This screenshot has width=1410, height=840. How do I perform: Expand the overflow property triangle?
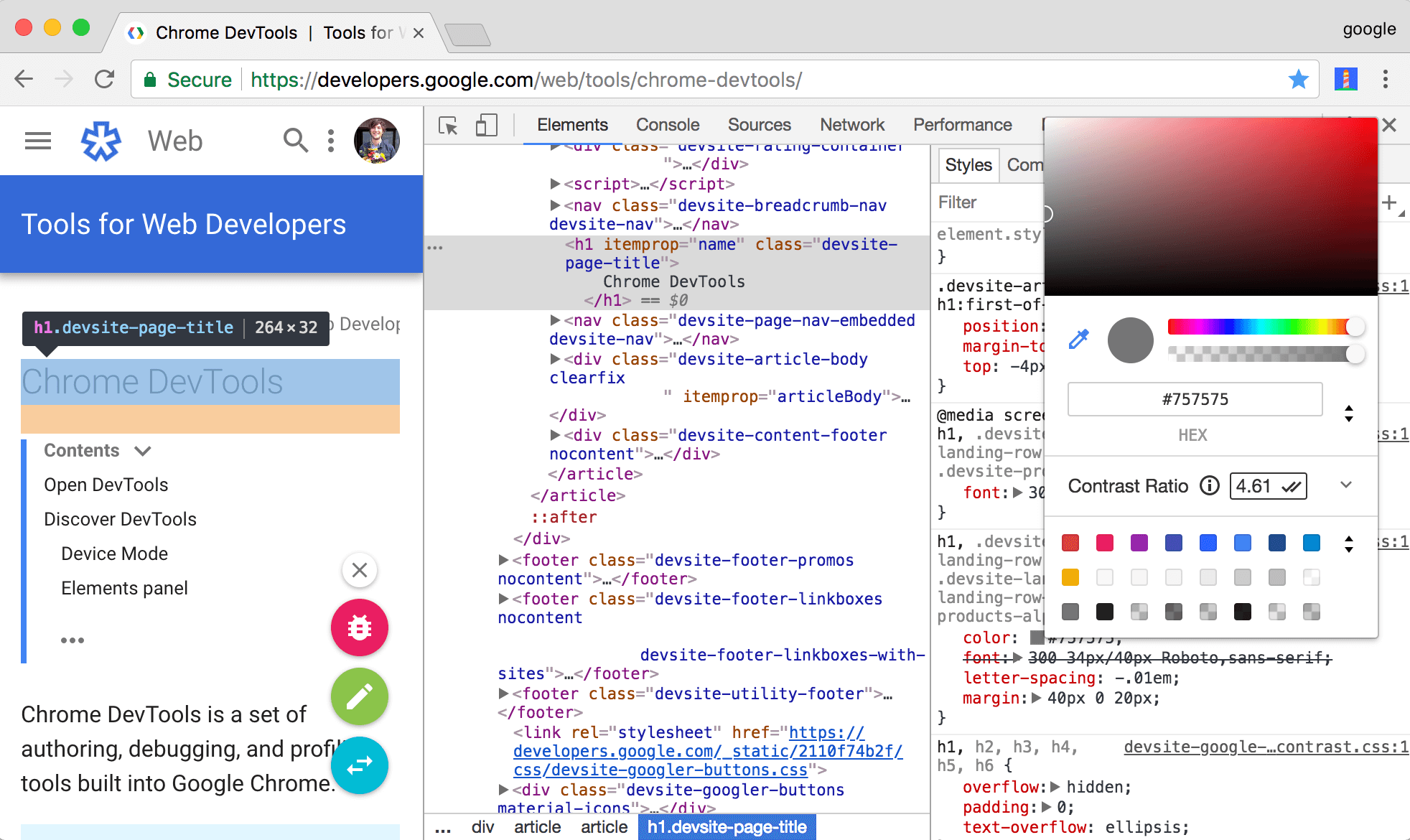coord(1055,787)
